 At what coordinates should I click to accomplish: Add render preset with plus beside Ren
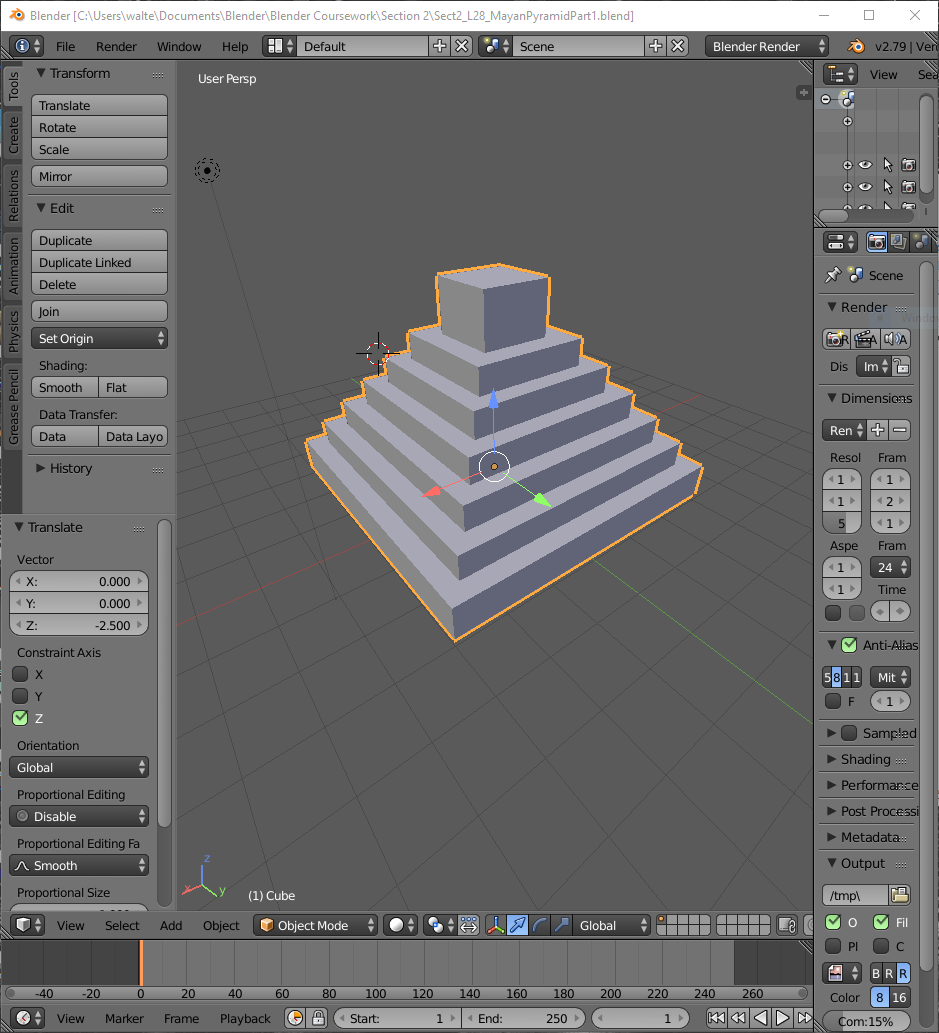click(x=878, y=430)
